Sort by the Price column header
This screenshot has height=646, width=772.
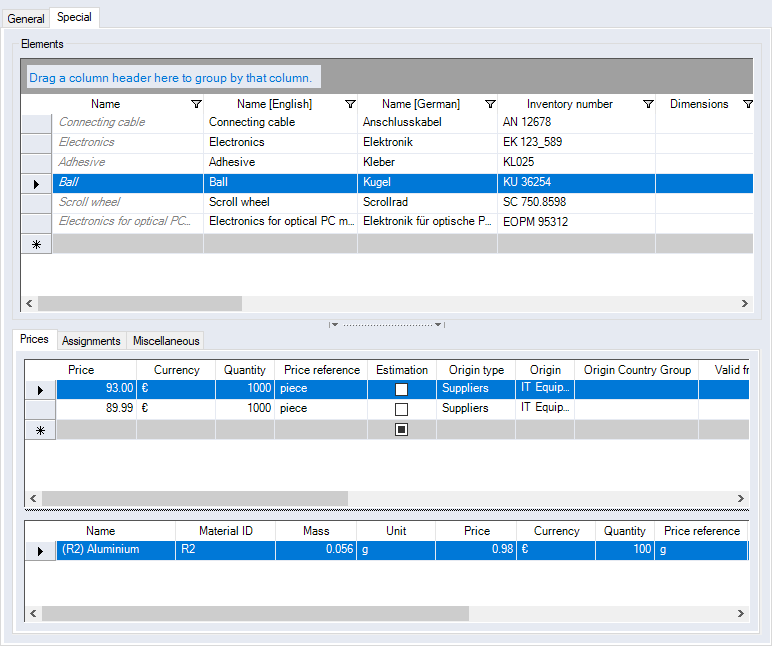[x=81, y=370]
